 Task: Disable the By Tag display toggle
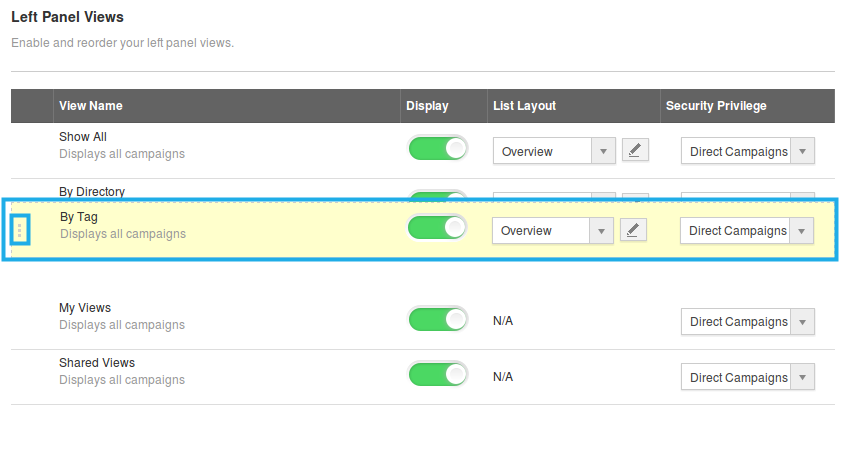point(437,228)
